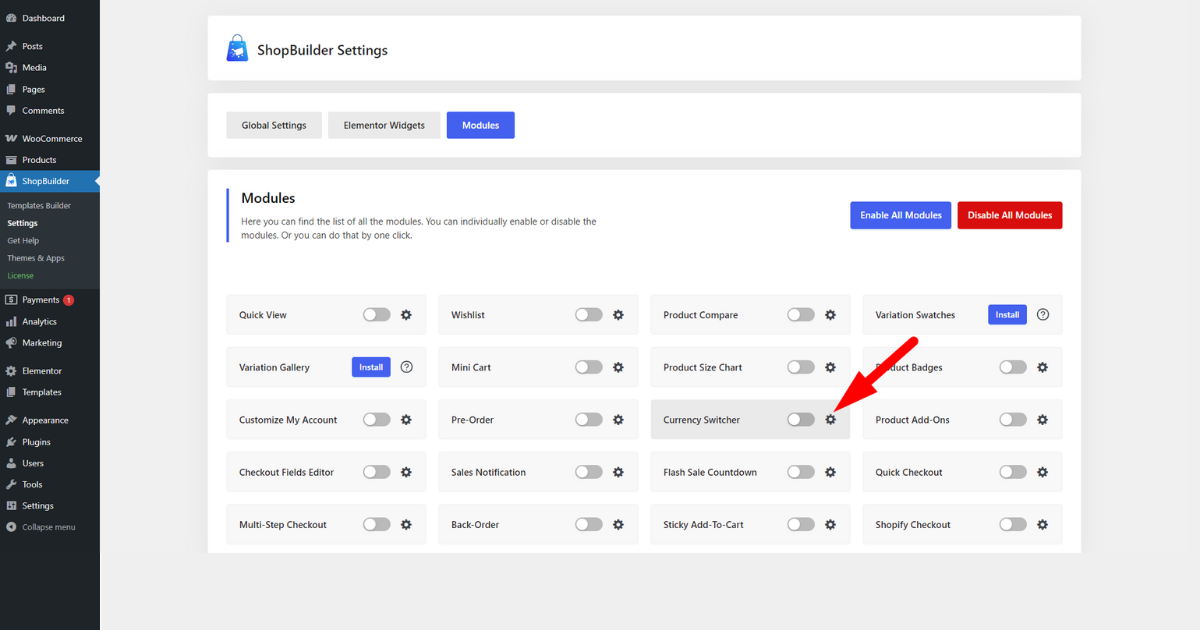
Task: Toggle the Wishlist module switch
Action: tap(589, 315)
